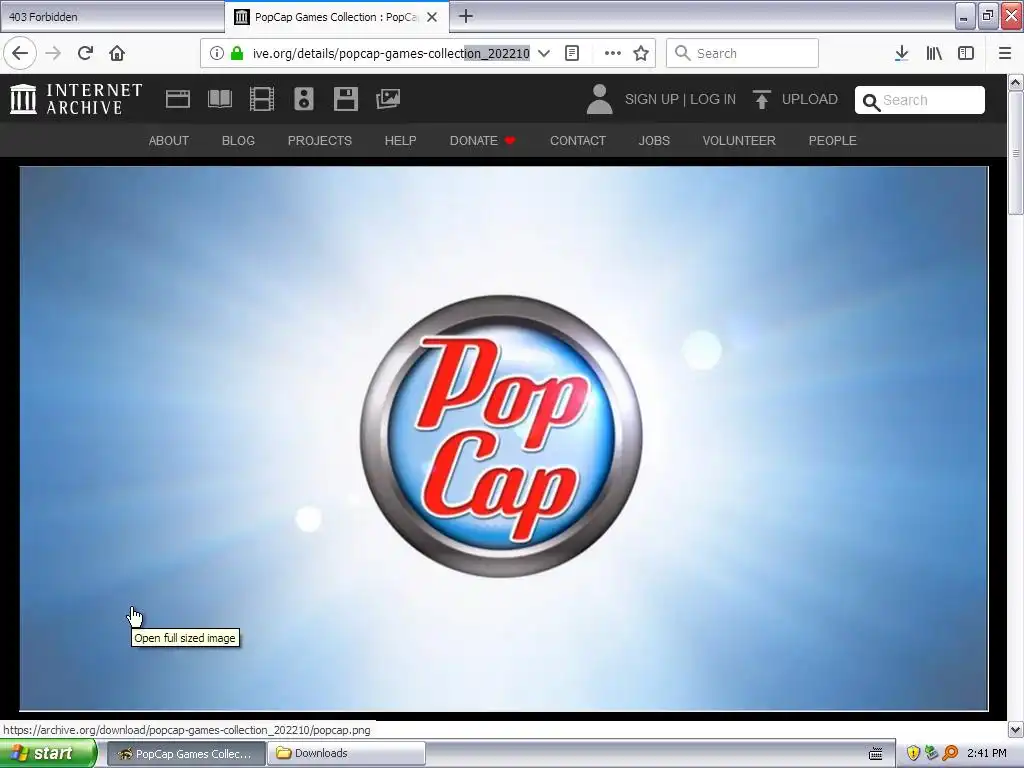Click the Internet Archive search field
Screen dimensions: 1024x768
pos(920,100)
